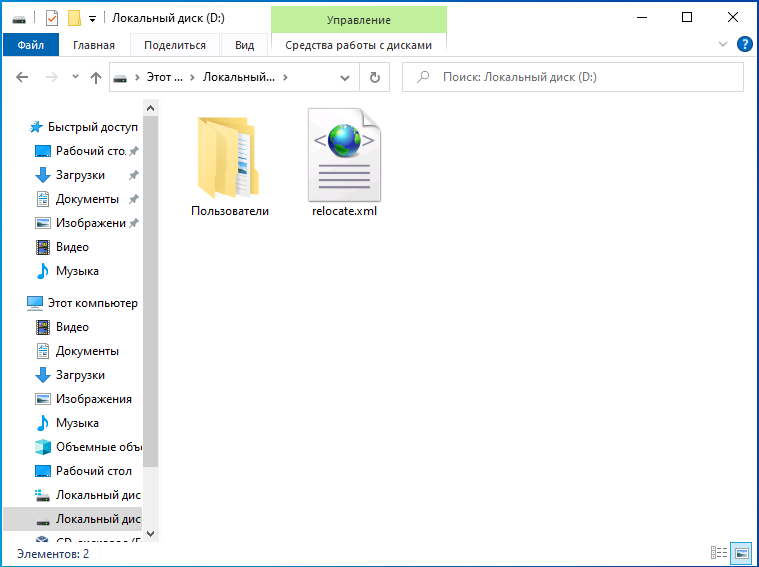Image resolution: width=759 pixels, height=567 pixels.
Task: Expand the chevron after Локальный... breadcrumb
Action: coord(286,77)
